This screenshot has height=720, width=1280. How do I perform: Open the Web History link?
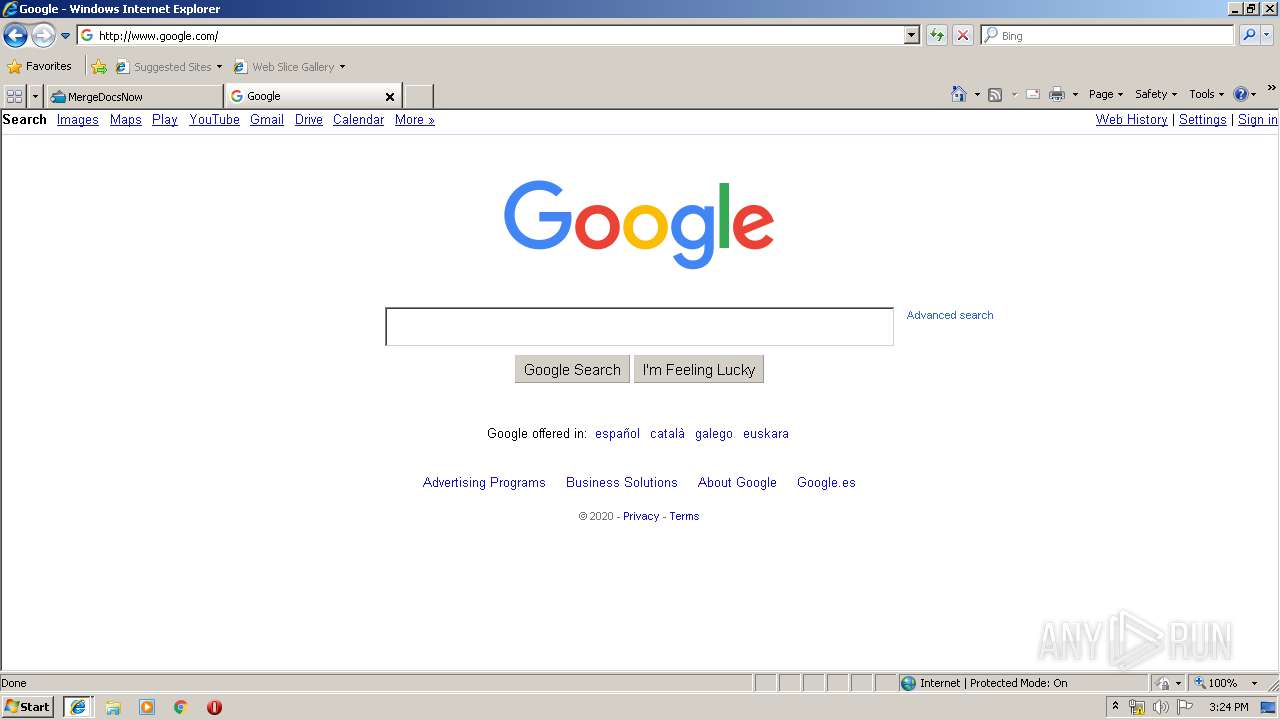coord(1131,120)
